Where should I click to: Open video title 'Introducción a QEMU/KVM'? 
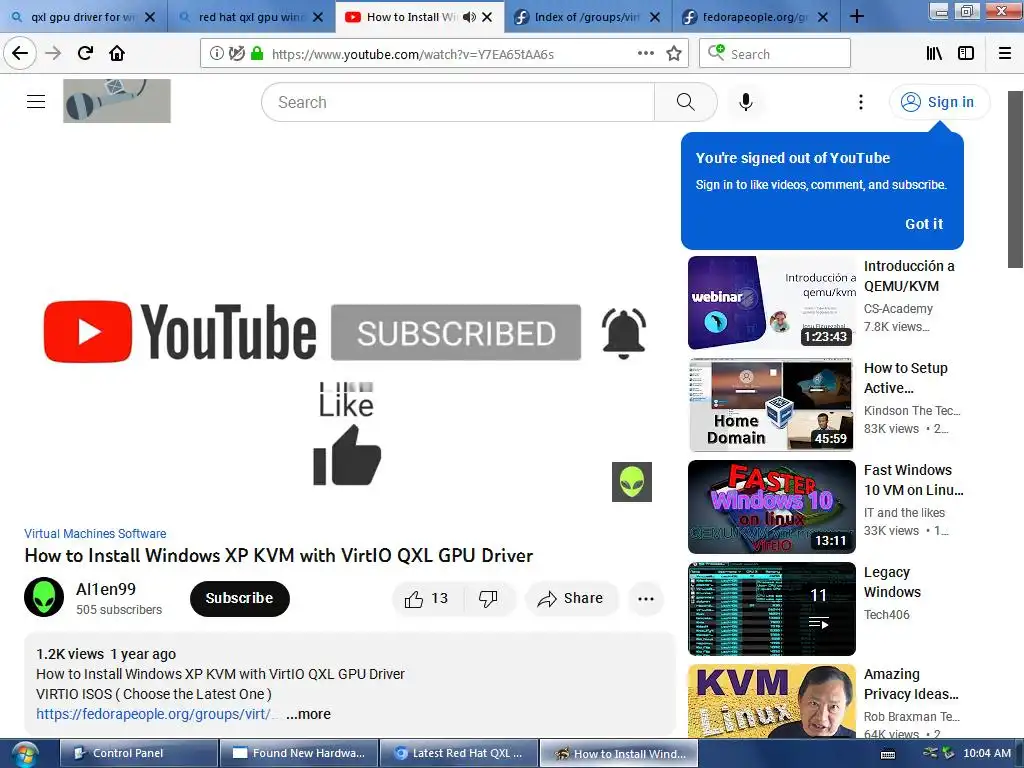[909, 276]
